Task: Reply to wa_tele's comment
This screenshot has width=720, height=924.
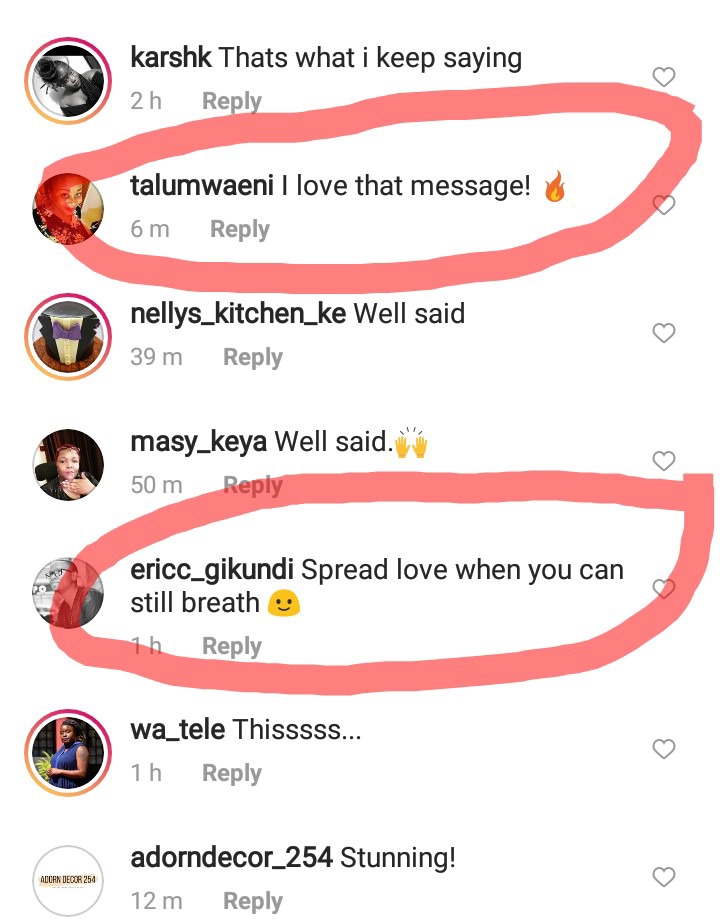Action: (232, 773)
